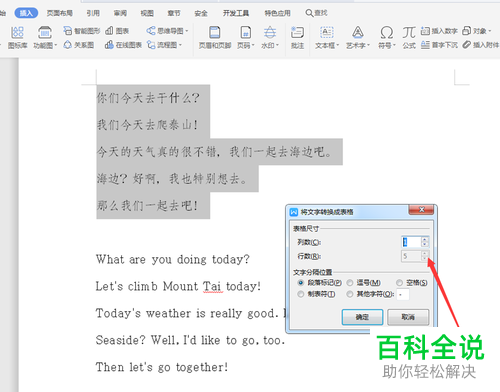Click the 列数(C) columns input field

[411, 242]
